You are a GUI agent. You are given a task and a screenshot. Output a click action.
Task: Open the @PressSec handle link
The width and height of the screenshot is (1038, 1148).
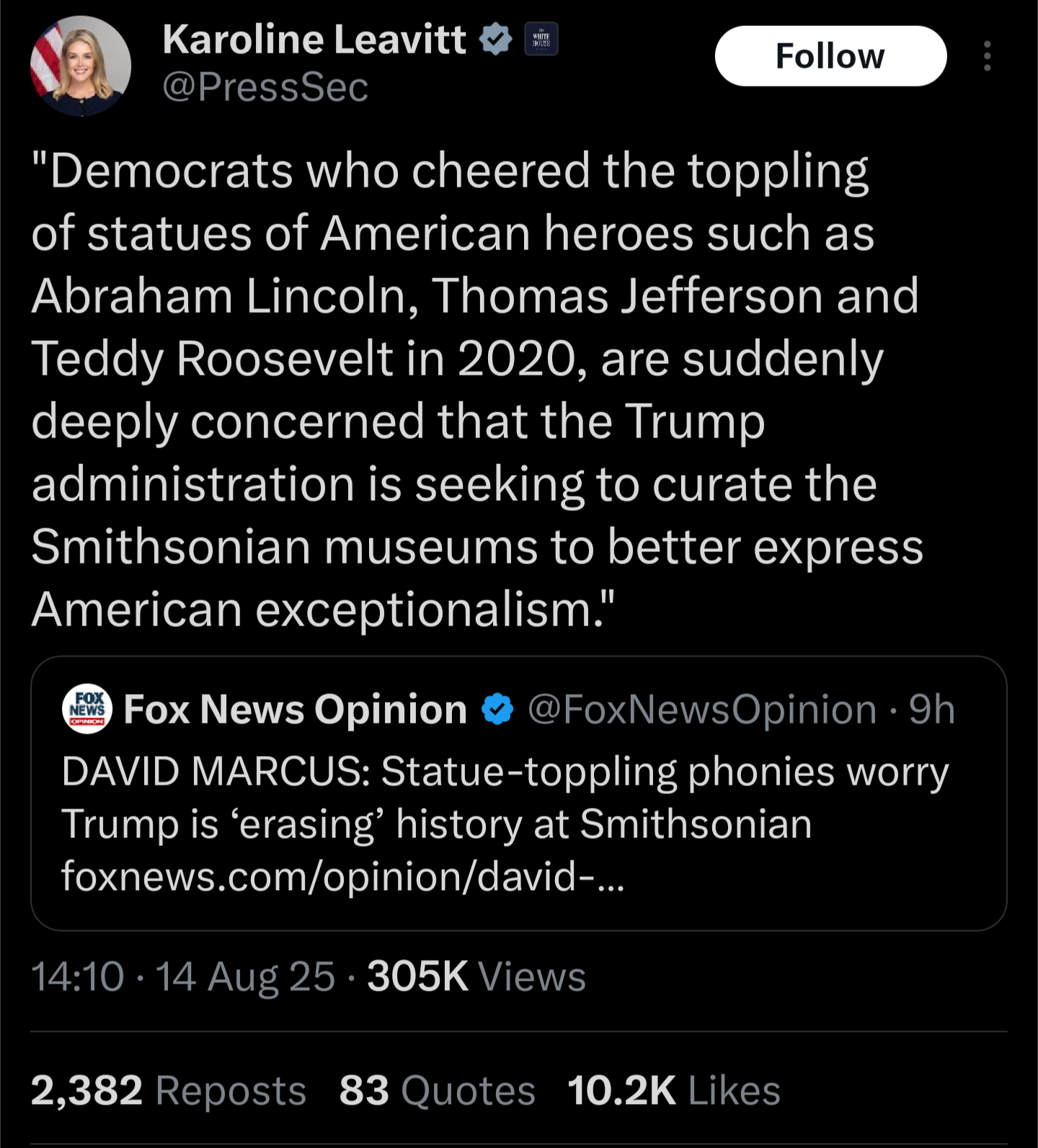click(x=265, y=87)
